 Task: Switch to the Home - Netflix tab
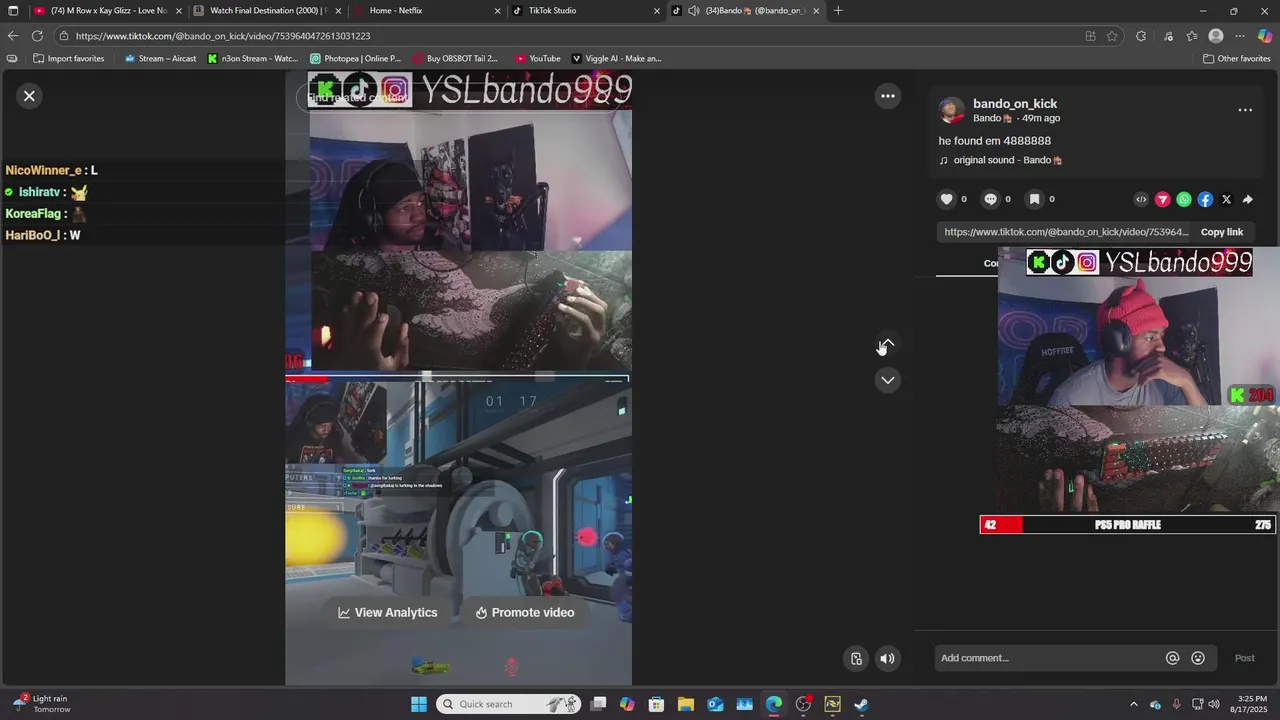[428, 11]
